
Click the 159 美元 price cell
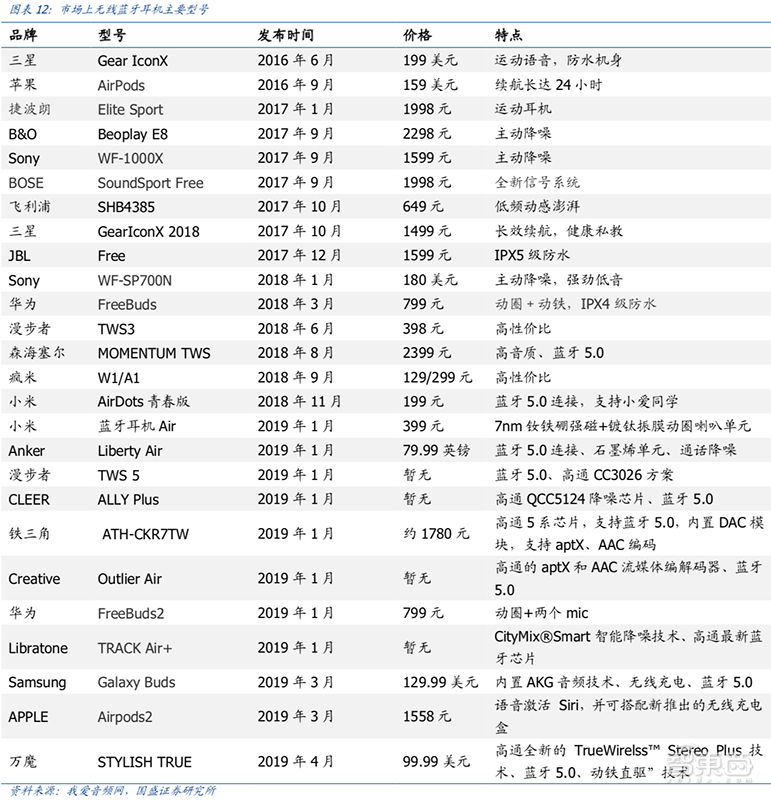click(430, 85)
